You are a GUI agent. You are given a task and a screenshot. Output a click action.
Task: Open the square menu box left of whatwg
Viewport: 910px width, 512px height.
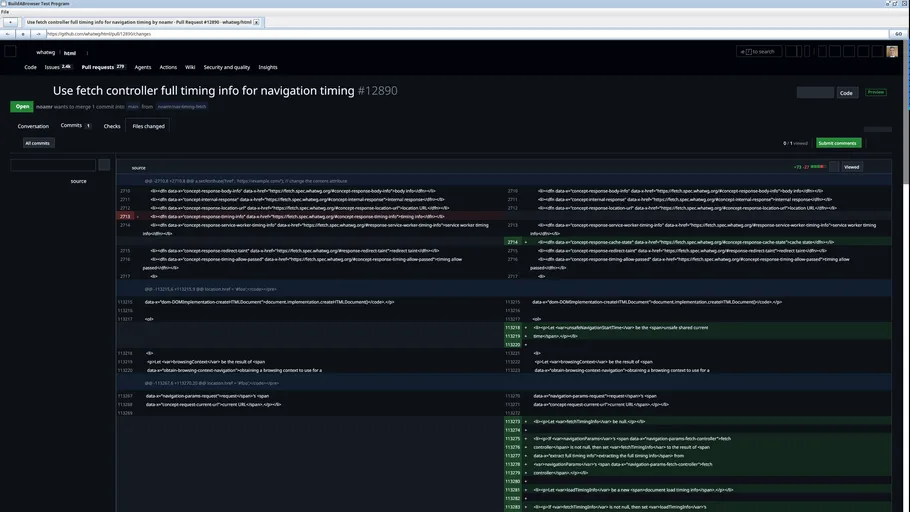[x=10, y=52]
